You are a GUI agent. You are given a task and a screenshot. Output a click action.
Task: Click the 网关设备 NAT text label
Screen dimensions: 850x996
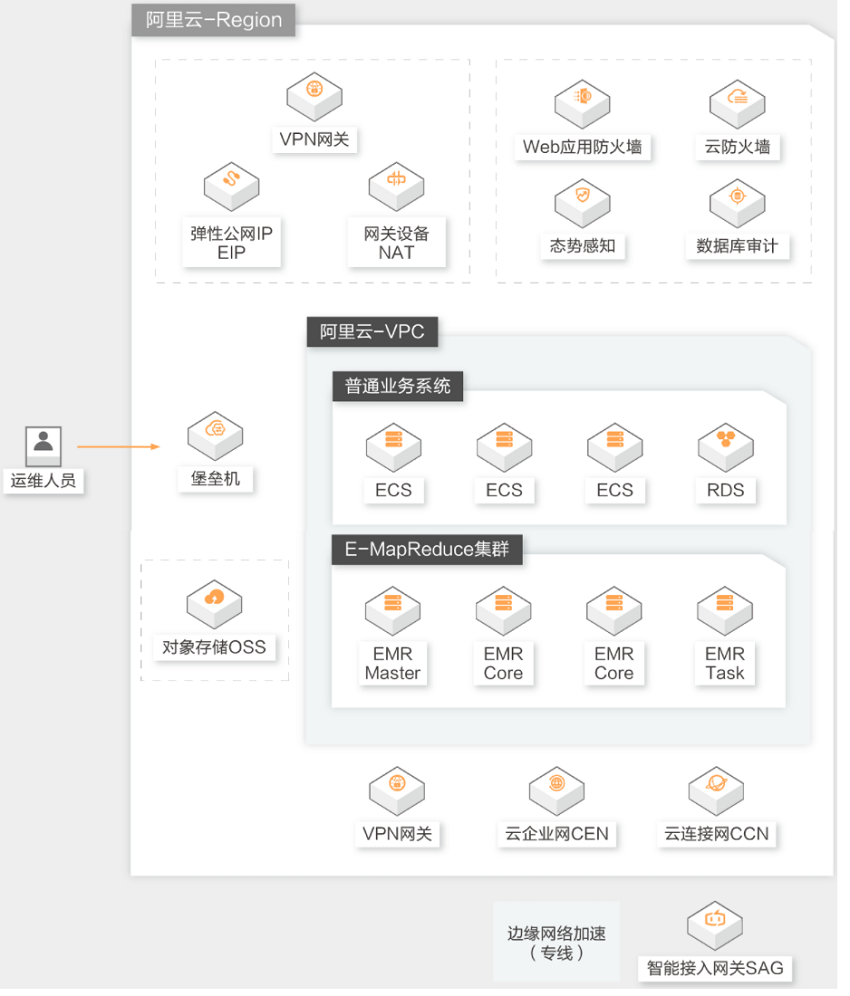coord(396,243)
